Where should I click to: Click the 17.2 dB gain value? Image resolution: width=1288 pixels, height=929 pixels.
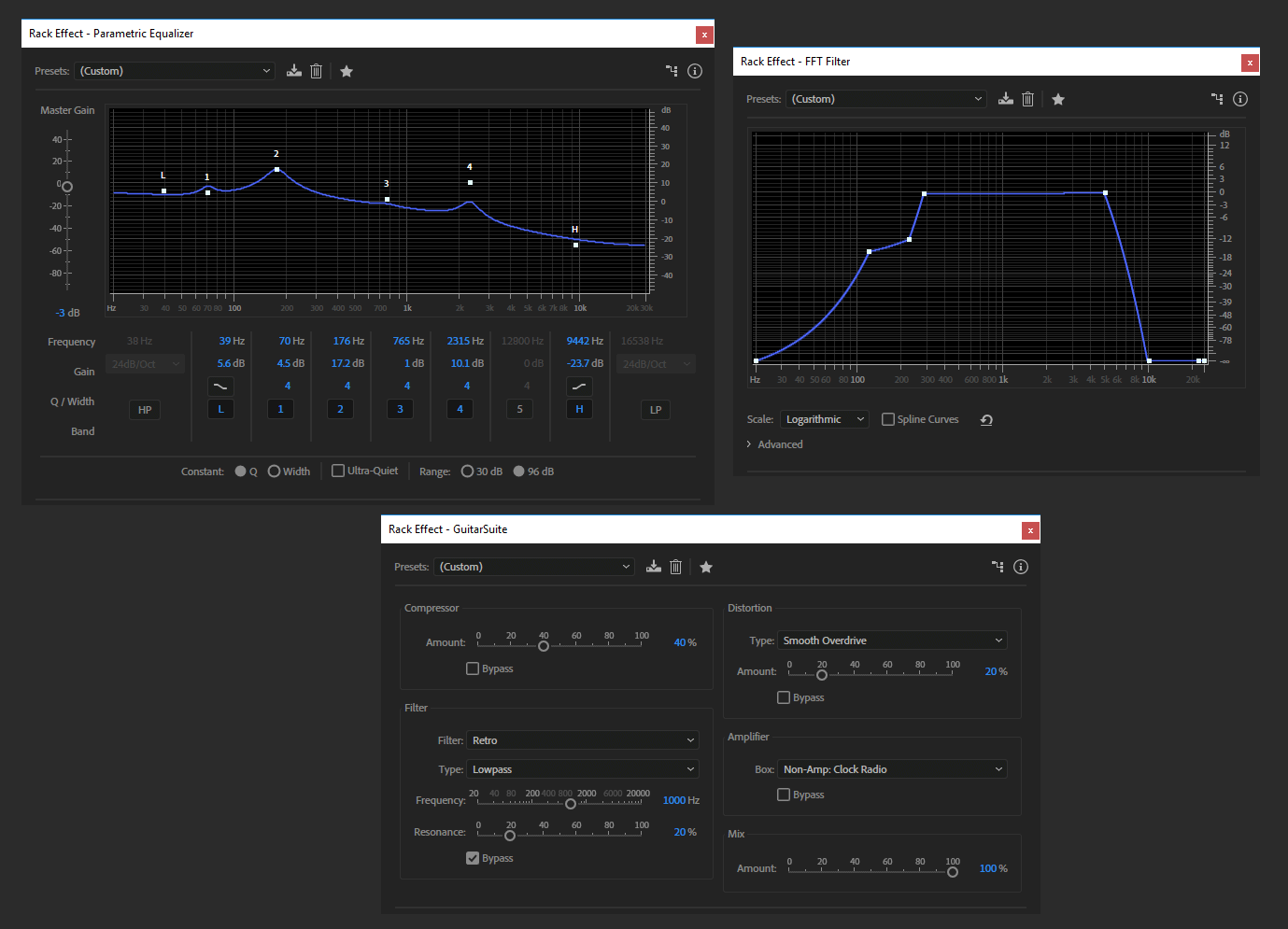pyautogui.click(x=347, y=363)
